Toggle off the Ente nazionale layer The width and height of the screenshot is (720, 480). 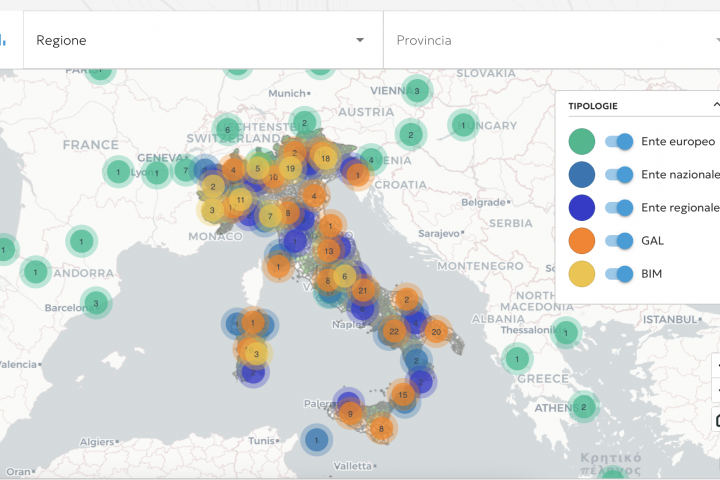620,175
